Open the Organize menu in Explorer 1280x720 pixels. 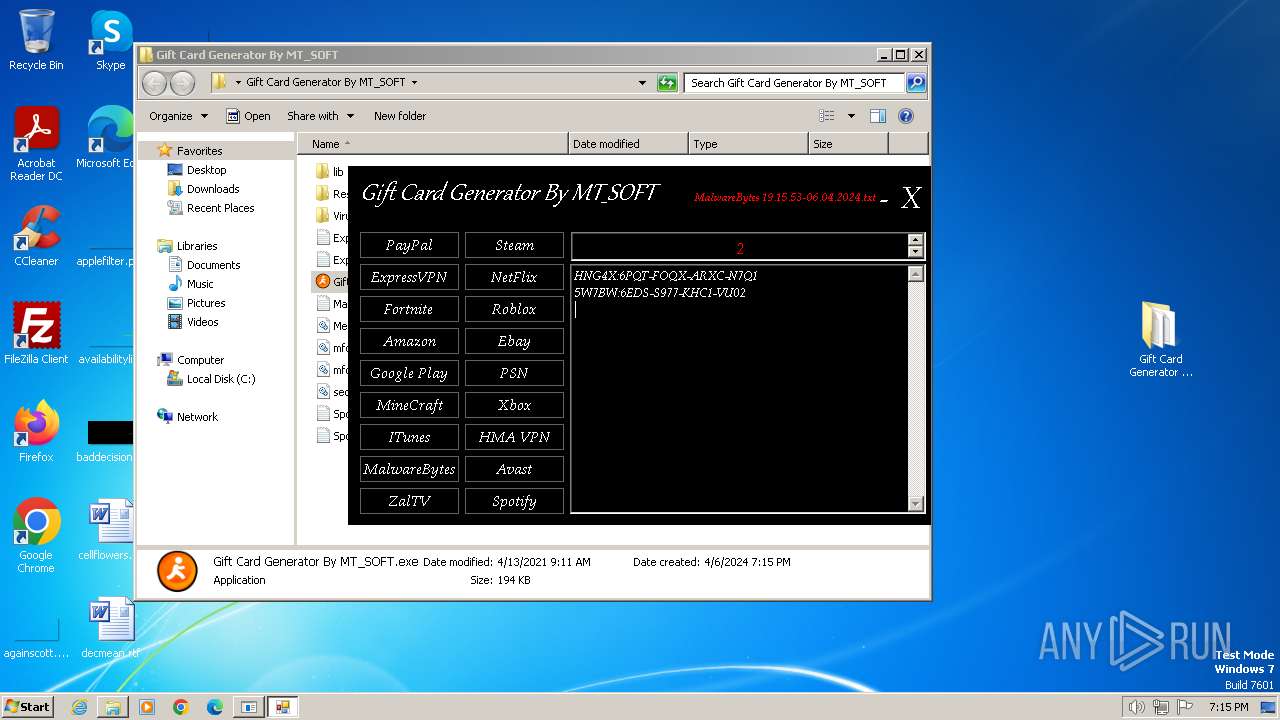(178, 116)
